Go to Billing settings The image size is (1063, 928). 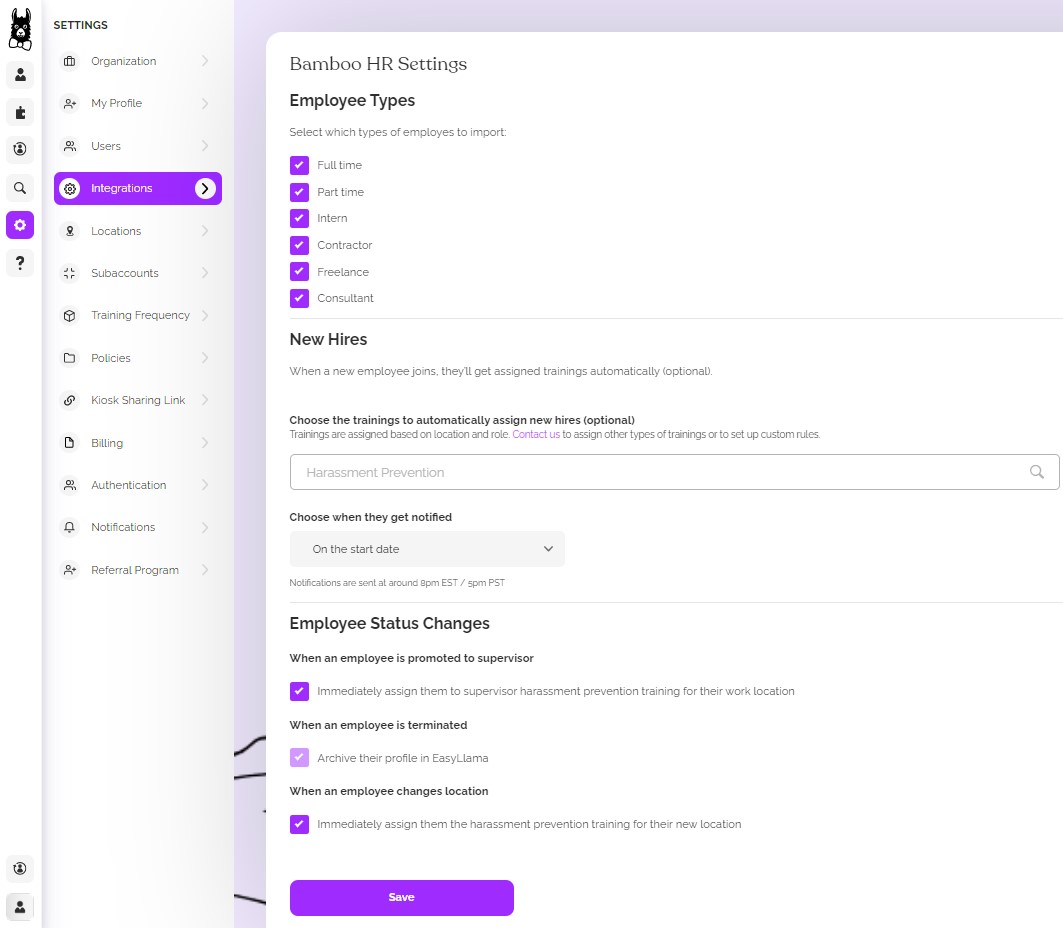click(x=138, y=443)
